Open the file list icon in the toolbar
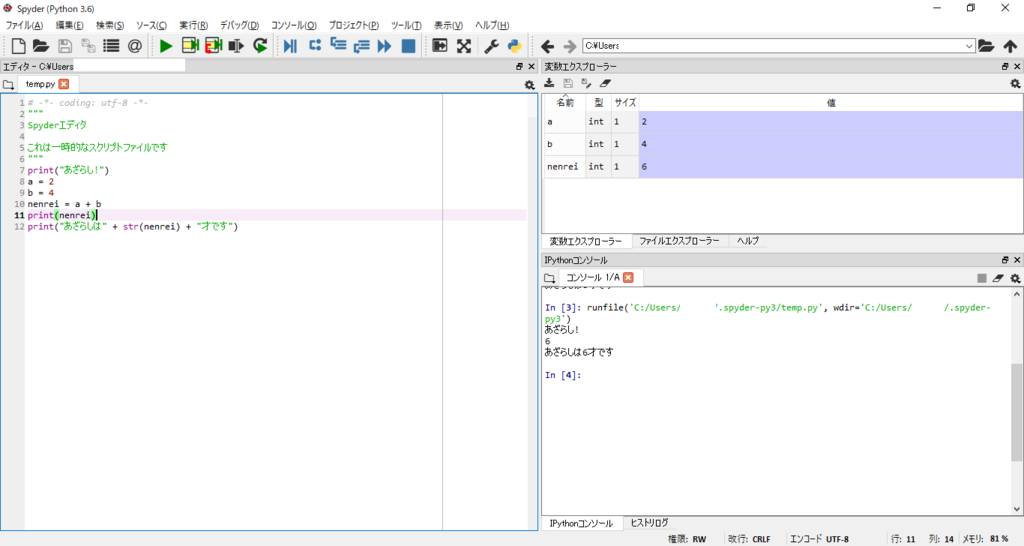 pyautogui.click(x=112, y=46)
